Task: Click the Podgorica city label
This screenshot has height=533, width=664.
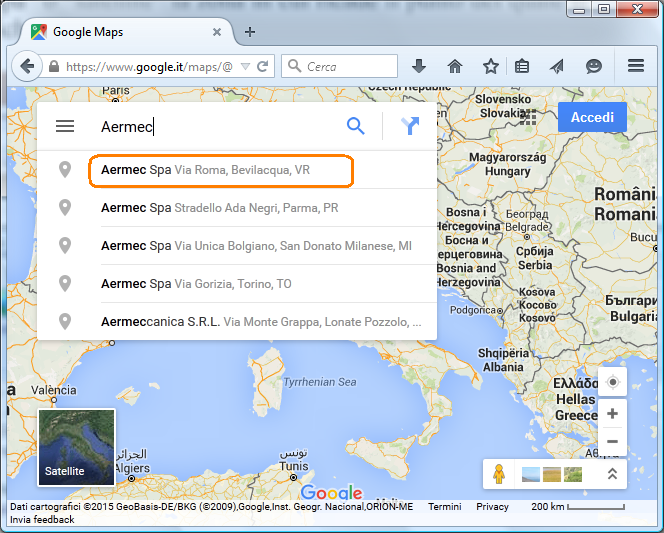Action: tap(473, 310)
